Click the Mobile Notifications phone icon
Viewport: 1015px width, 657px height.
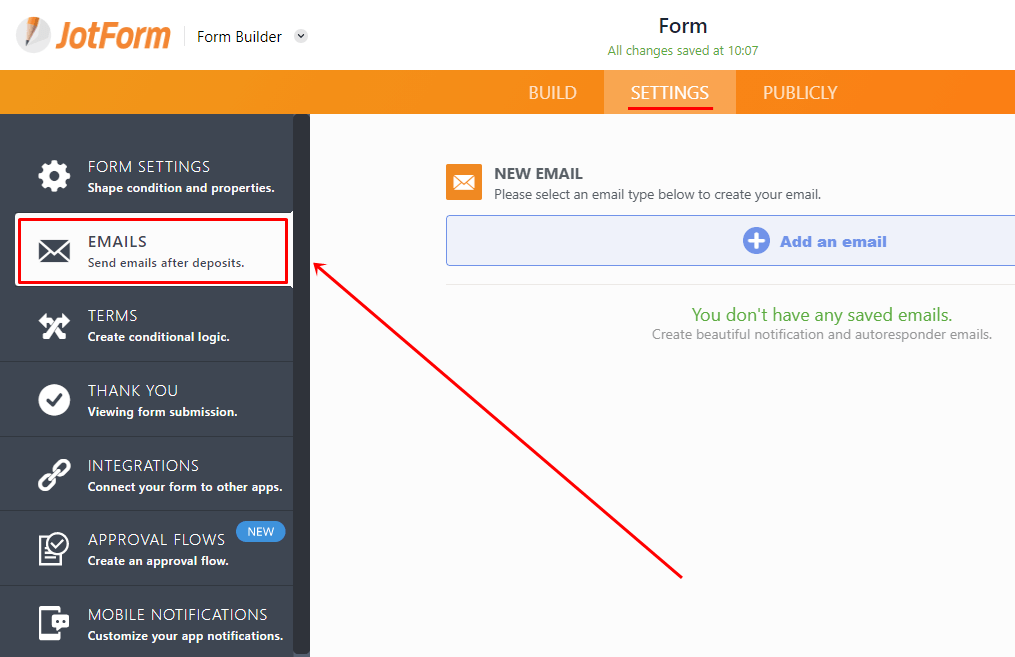tap(54, 624)
